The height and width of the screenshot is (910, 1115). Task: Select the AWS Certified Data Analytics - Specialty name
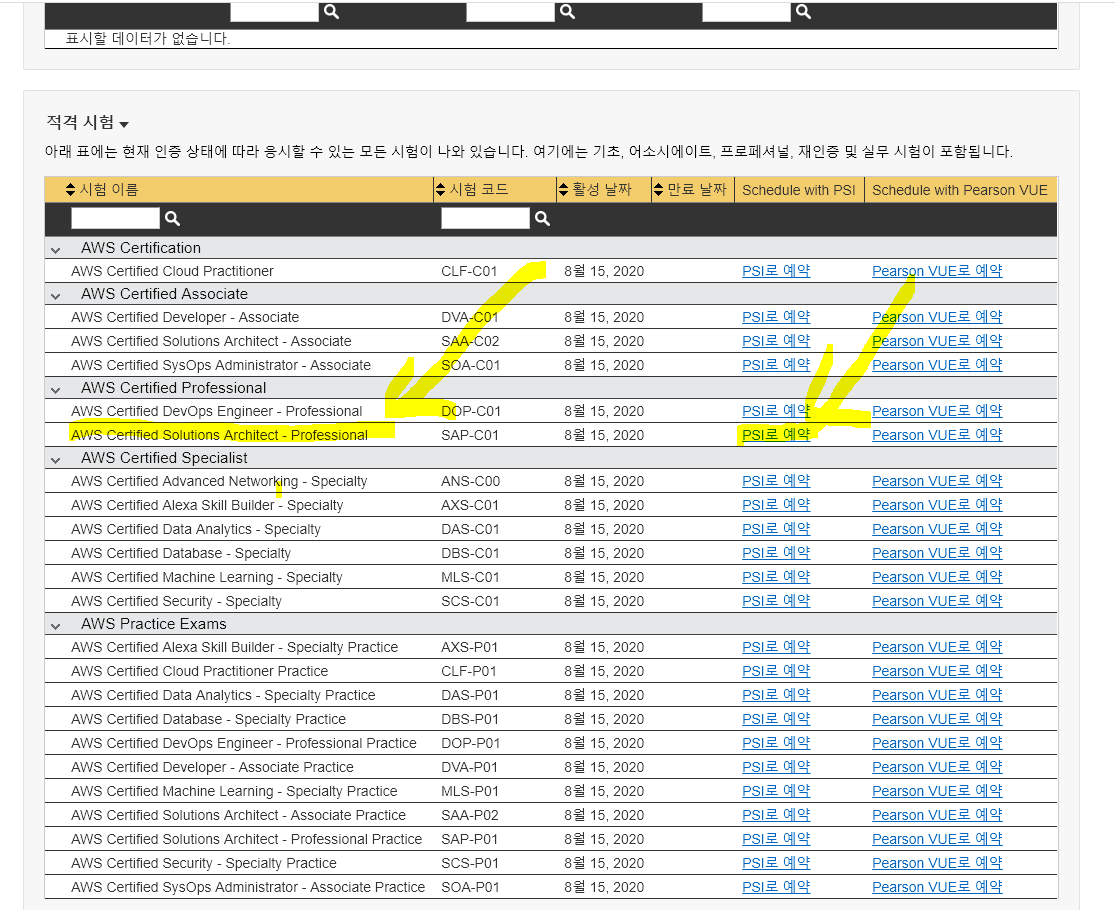(196, 530)
